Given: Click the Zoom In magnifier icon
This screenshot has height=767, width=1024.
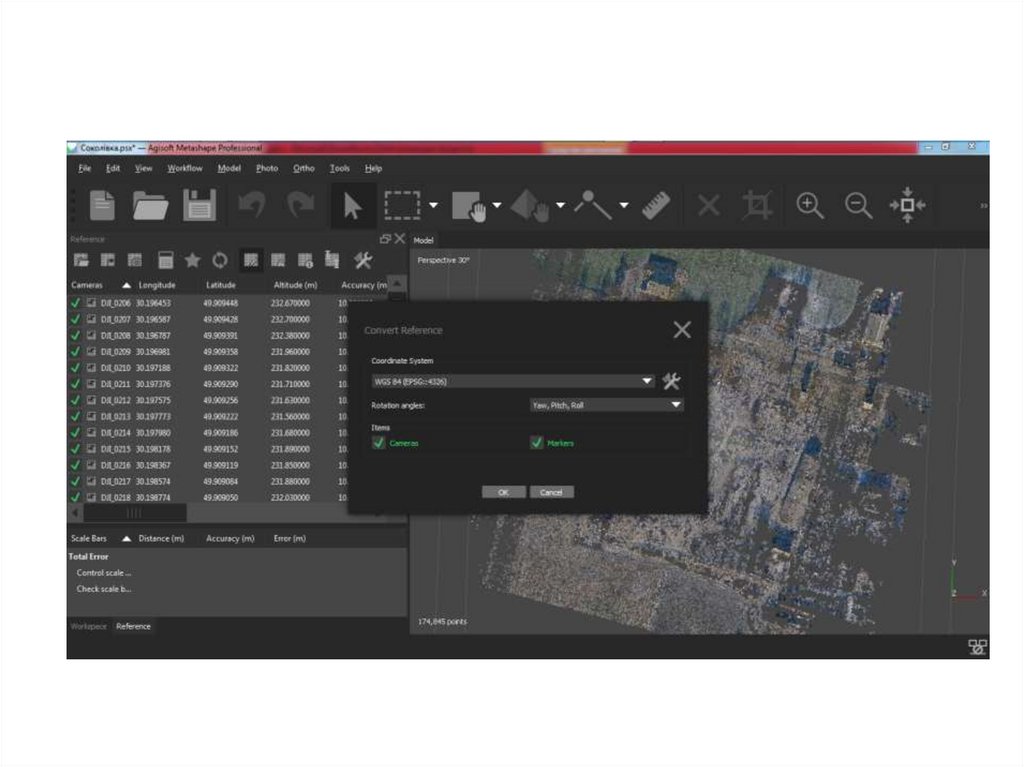Looking at the screenshot, I should (809, 206).
